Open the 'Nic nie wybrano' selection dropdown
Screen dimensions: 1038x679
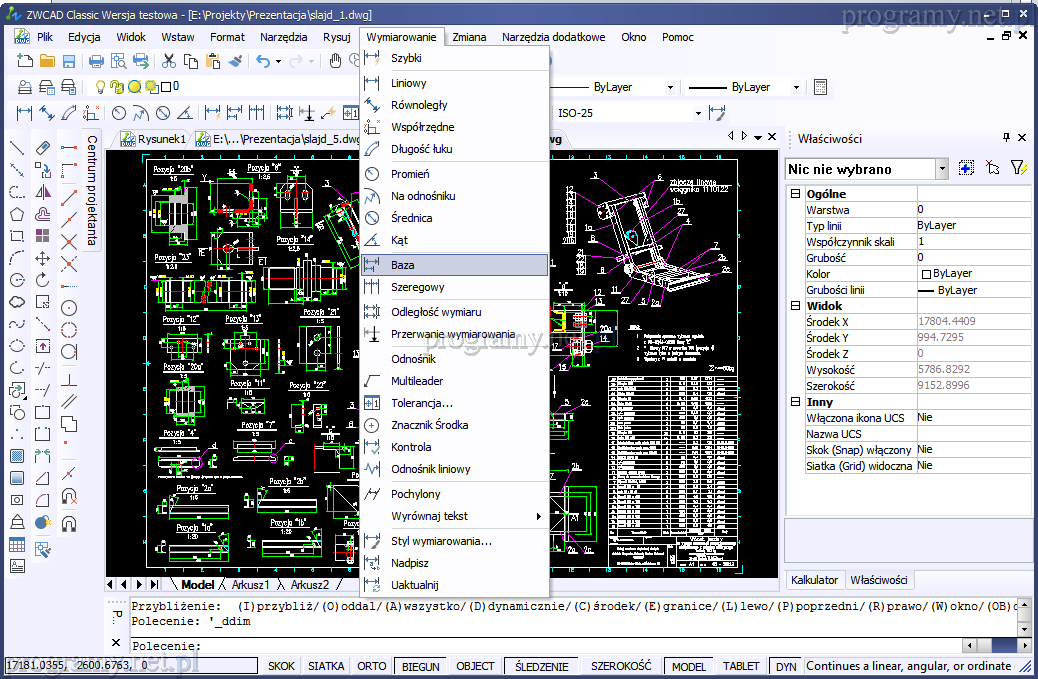942,170
